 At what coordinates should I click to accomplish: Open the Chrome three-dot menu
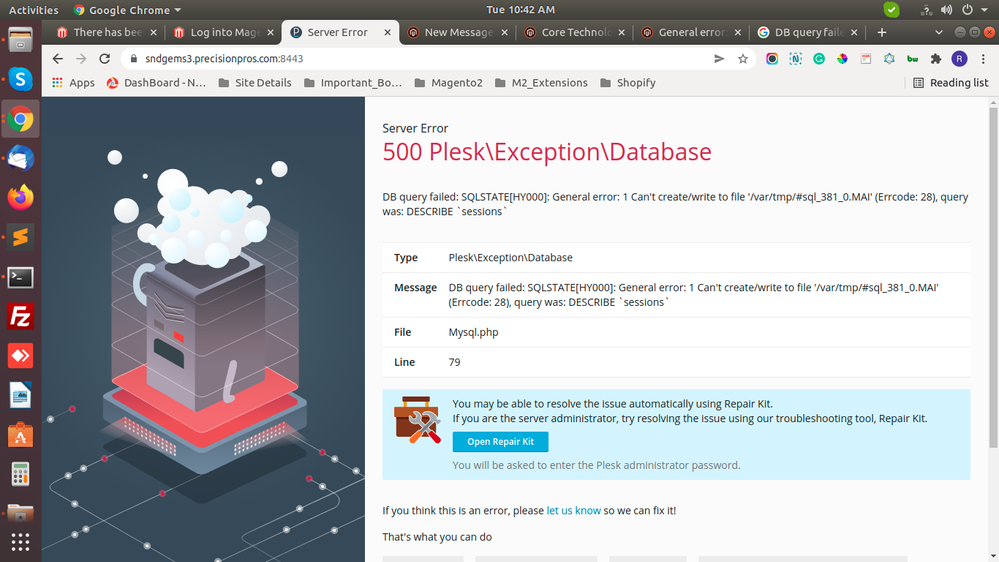pos(982,59)
